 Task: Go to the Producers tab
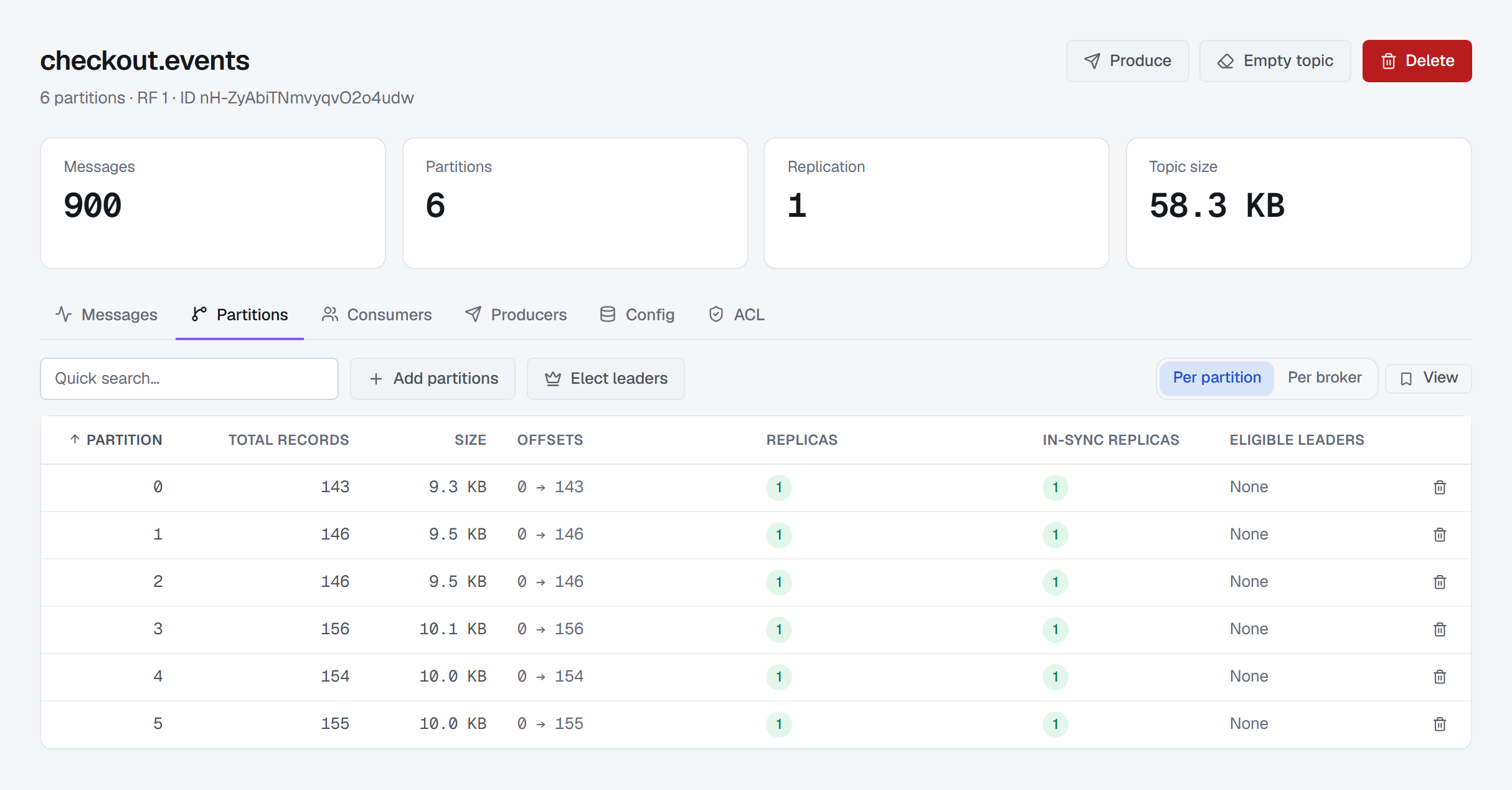(x=516, y=315)
